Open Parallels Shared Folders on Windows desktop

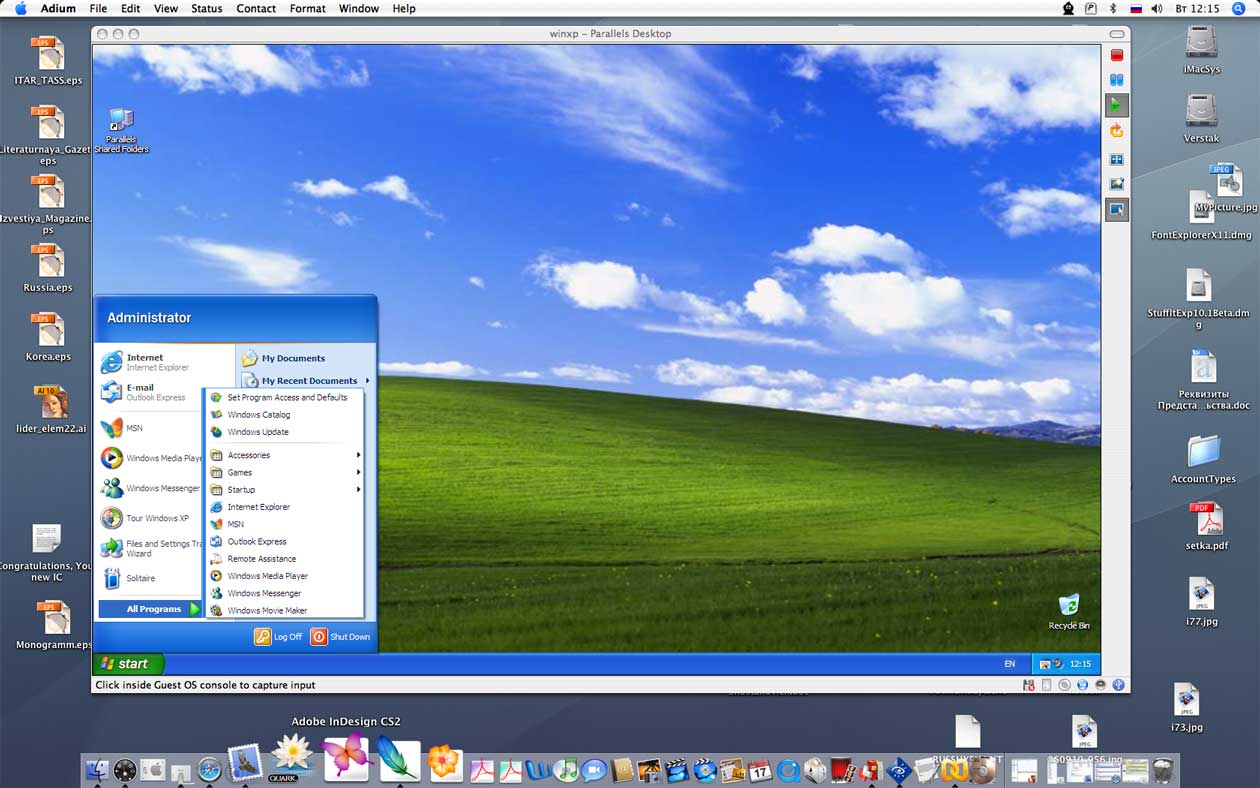click(x=121, y=131)
